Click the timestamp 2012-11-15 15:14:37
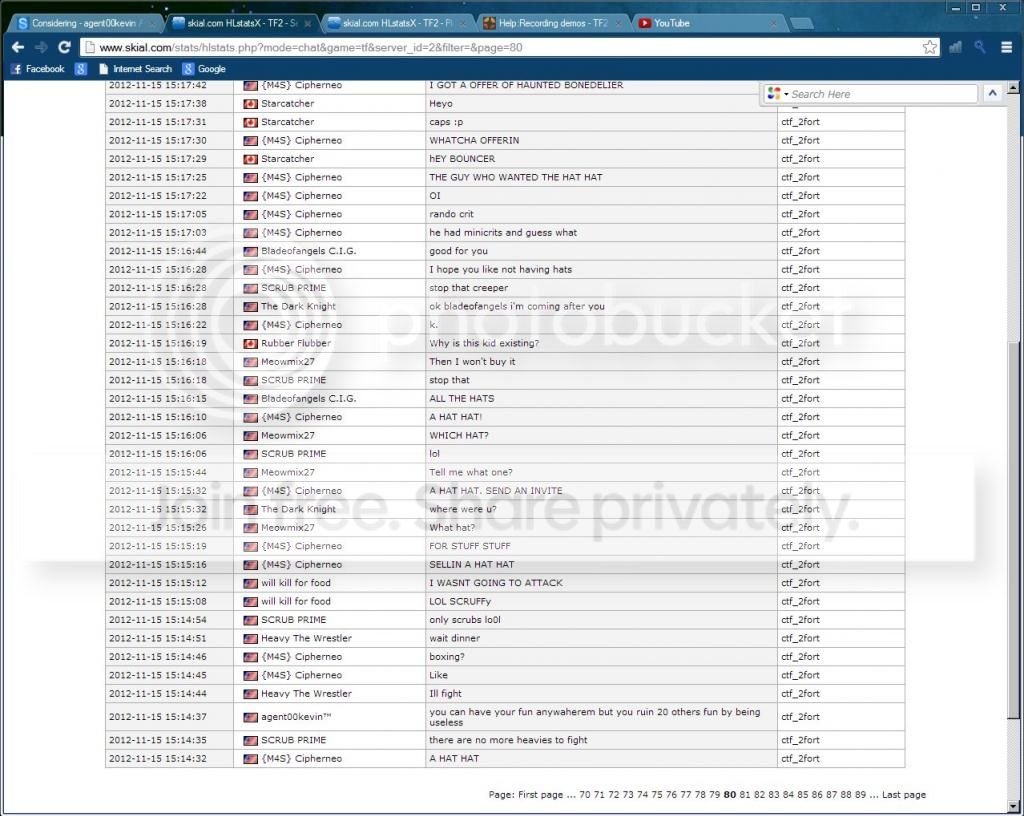Screen dimensions: 1024x816 [157, 717]
